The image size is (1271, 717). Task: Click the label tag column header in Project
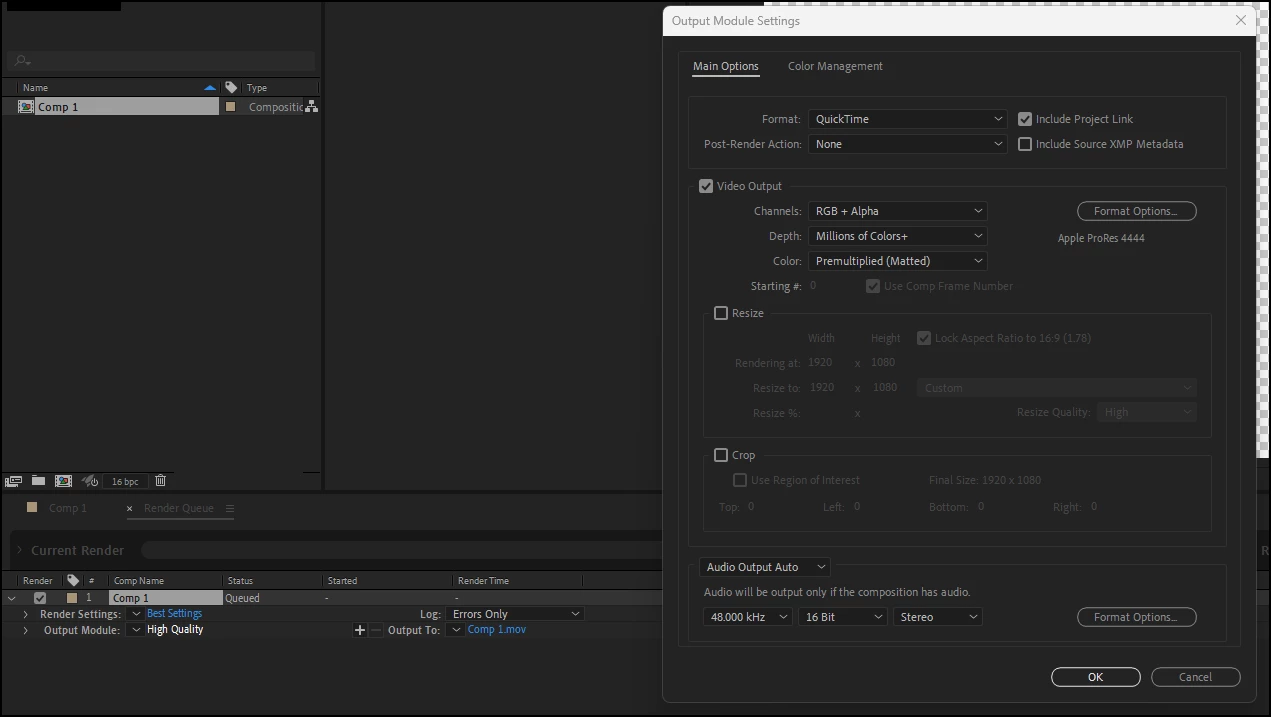[231, 87]
